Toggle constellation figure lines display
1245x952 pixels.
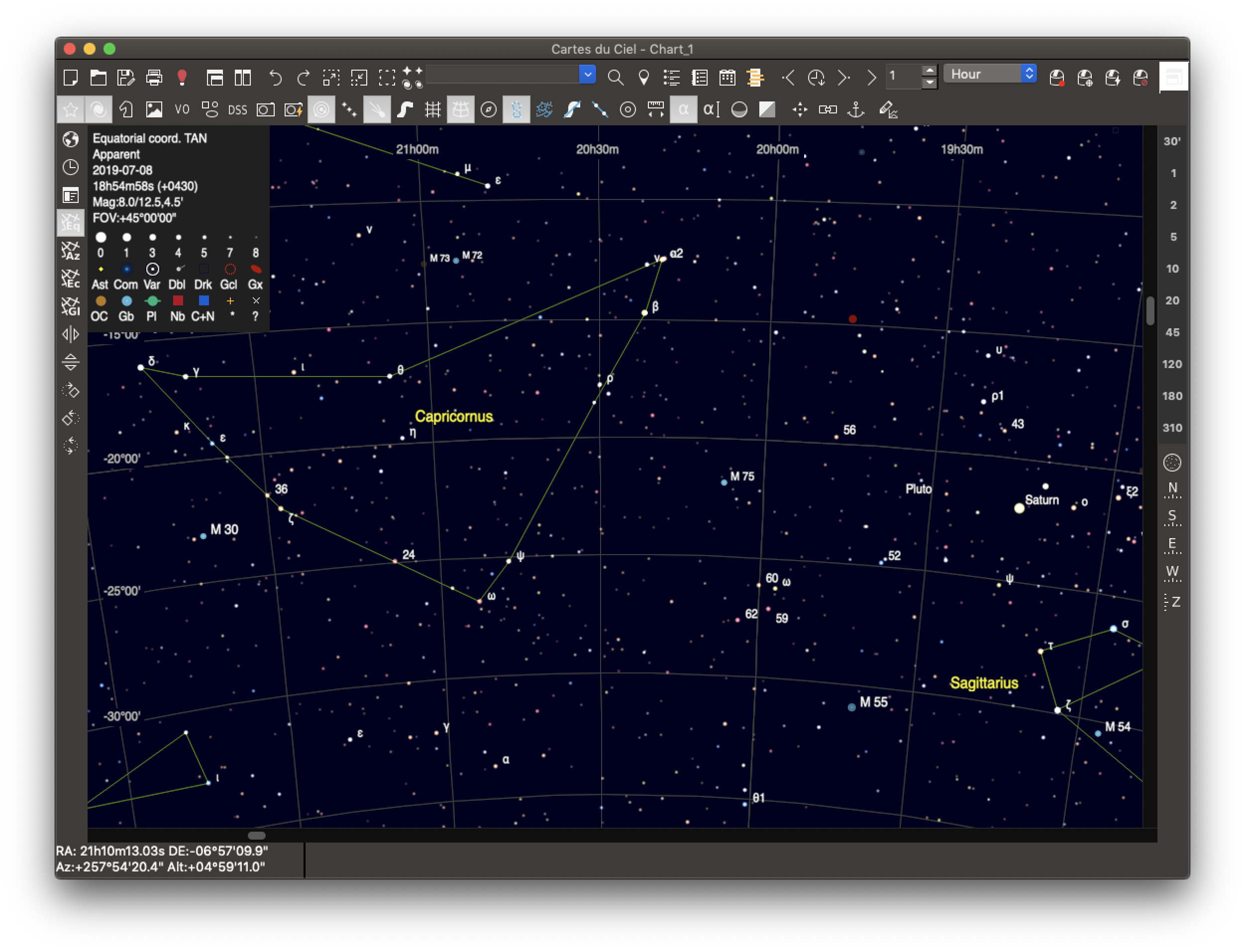516,110
